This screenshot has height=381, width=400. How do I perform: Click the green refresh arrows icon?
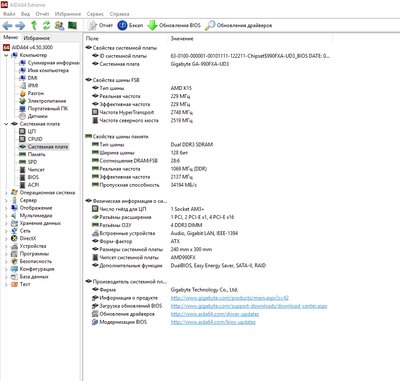(46, 25)
